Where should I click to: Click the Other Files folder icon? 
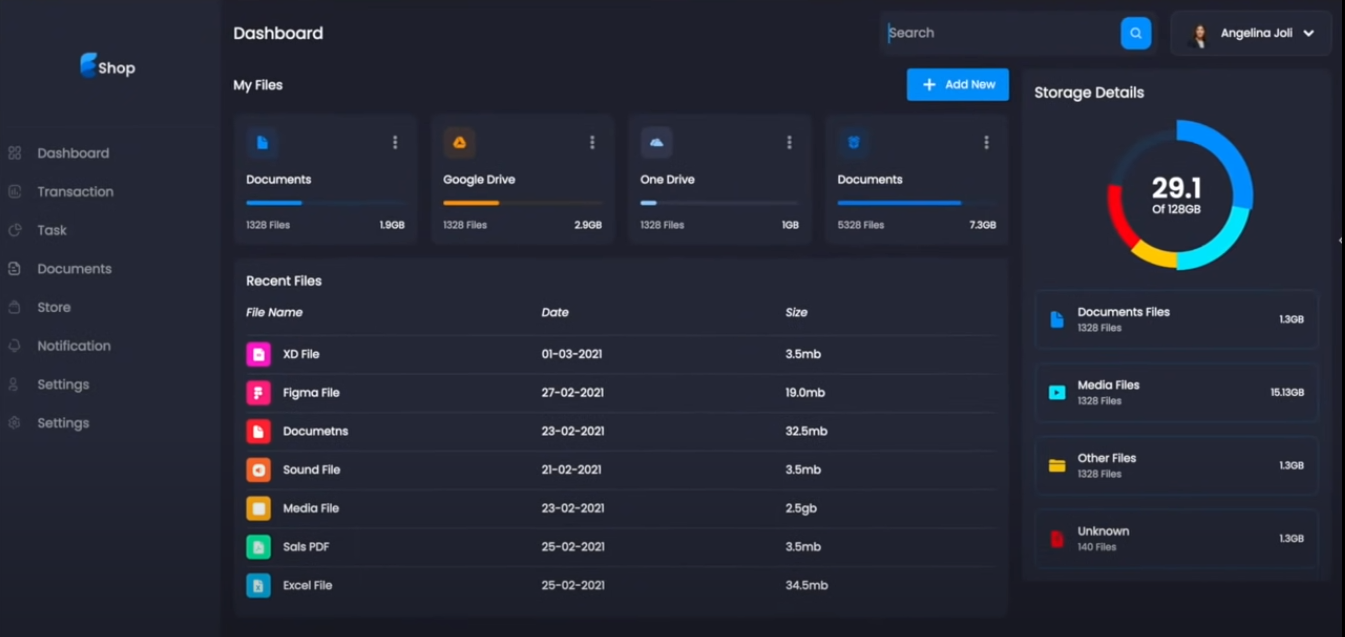click(x=1055, y=465)
